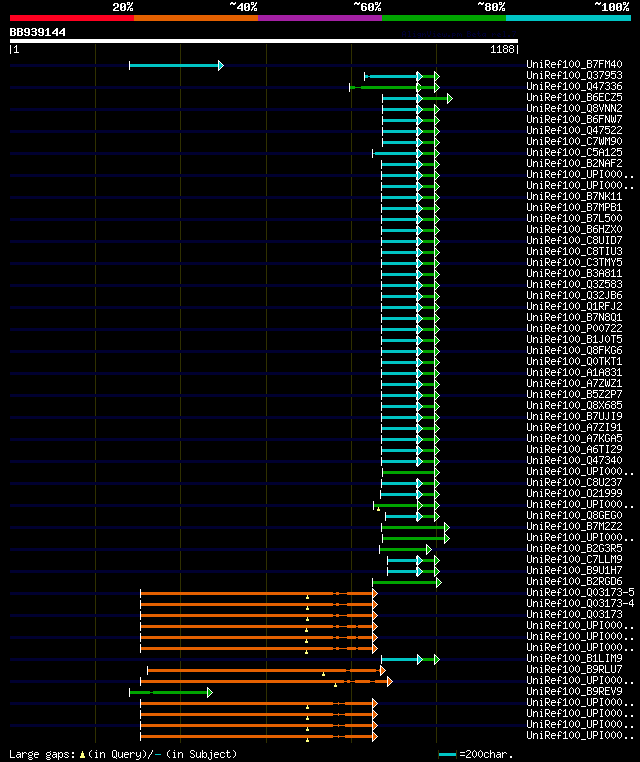Click the green alignment bar for UniRef100_B9REV9

pyautogui.click(x=171, y=692)
